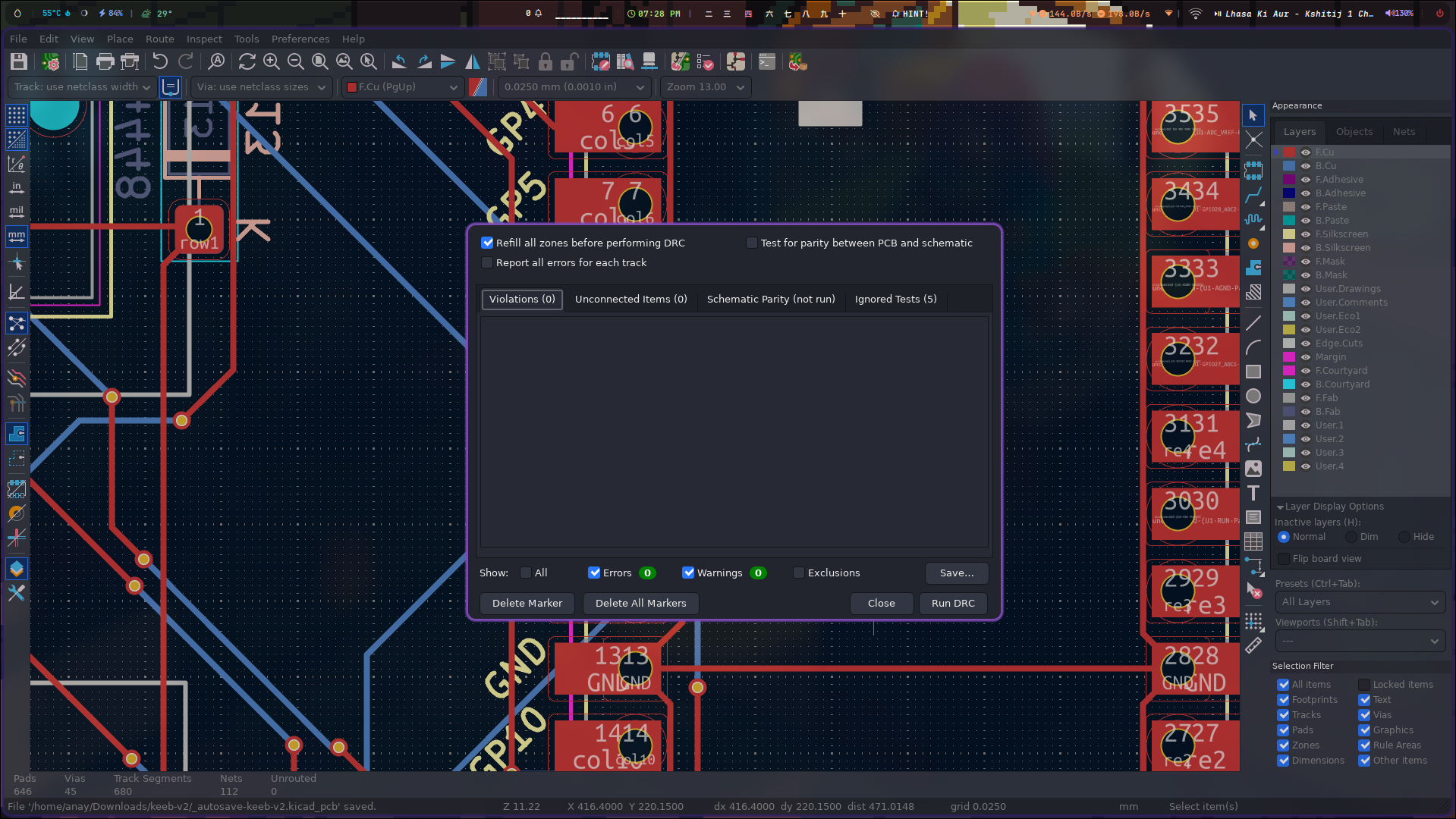
Task: Hide the B.Cu layer visibility eye
Action: coord(1306,166)
